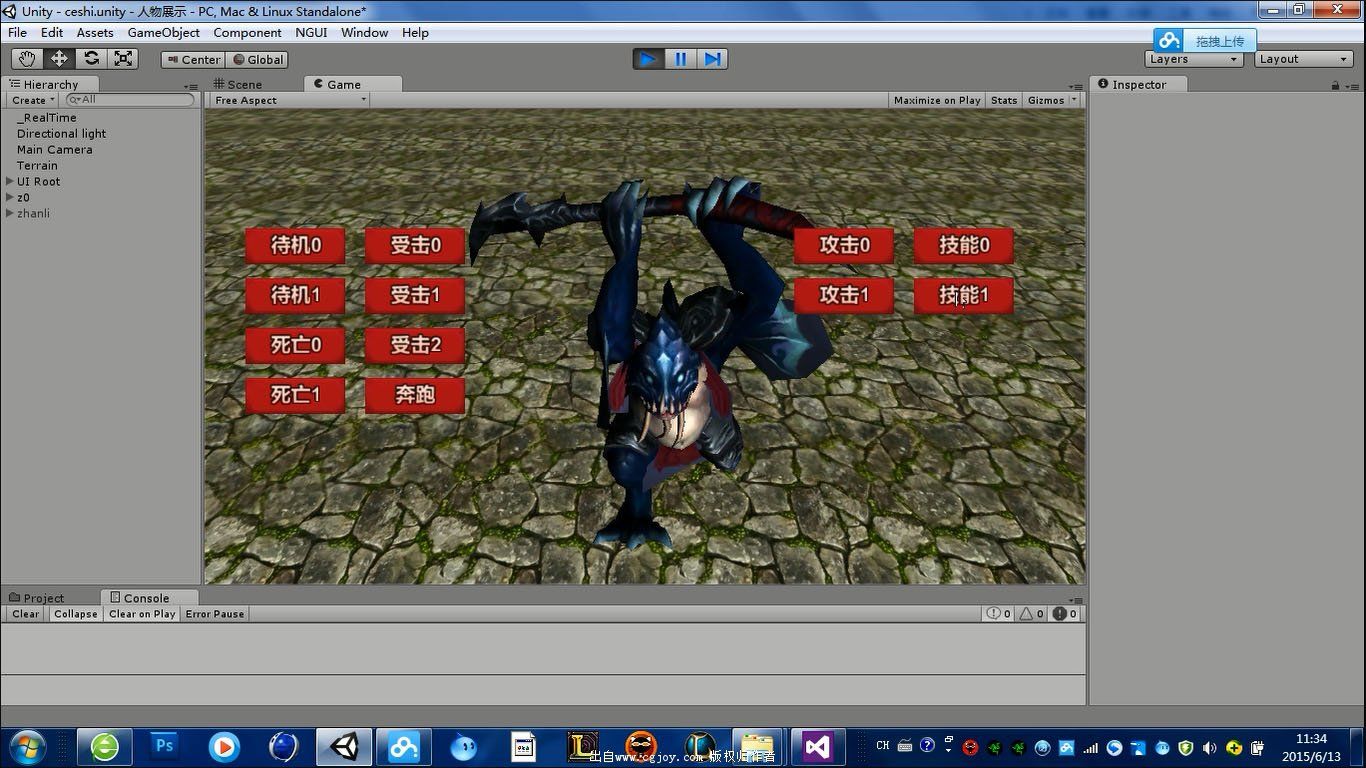Click the 技能1 button in game
1366x768 pixels.
click(x=964, y=295)
